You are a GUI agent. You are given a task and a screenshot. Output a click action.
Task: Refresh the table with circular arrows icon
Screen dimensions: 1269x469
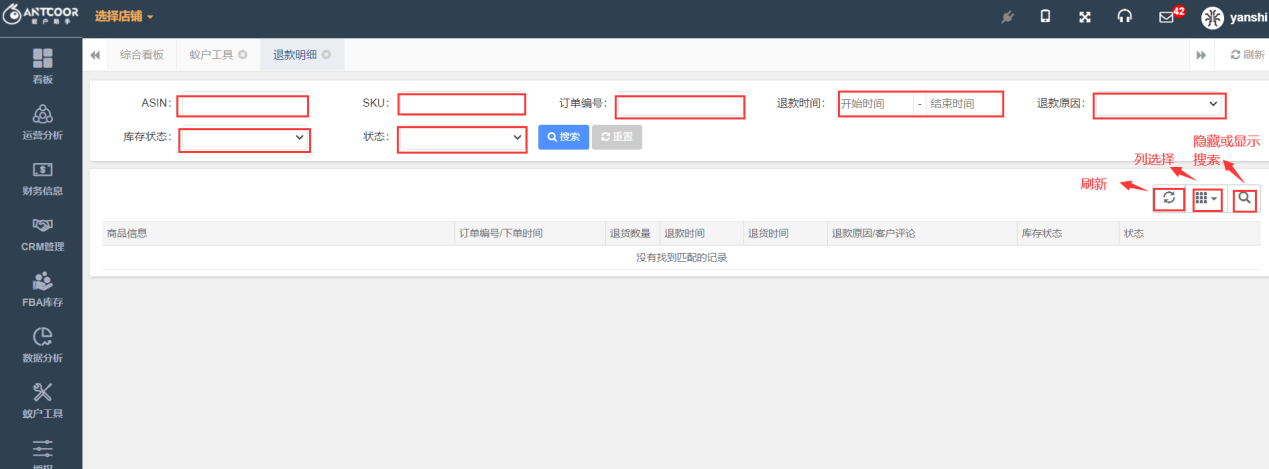coord(1169,198)
